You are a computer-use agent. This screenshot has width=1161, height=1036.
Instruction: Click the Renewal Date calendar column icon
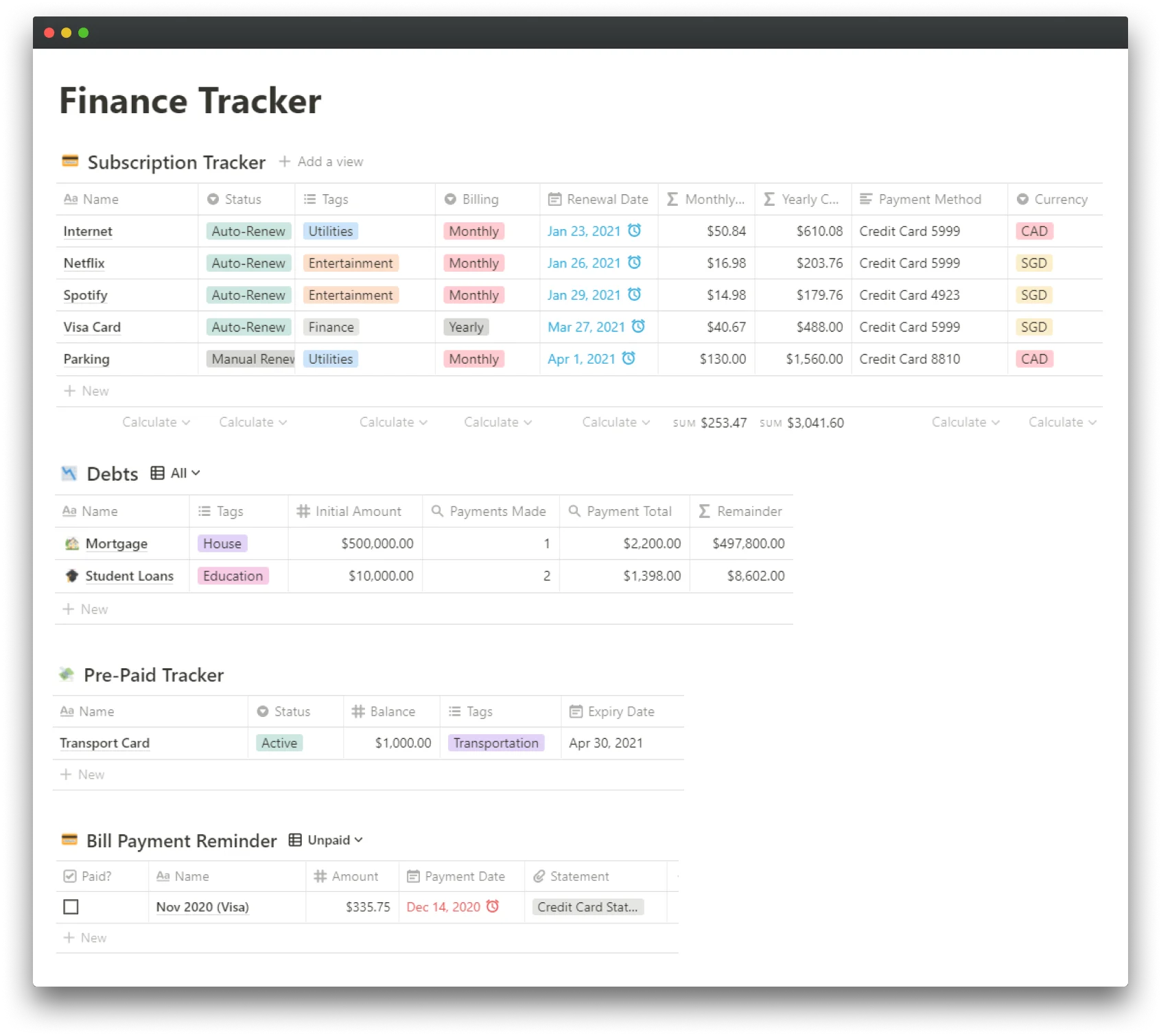[554, 199]
